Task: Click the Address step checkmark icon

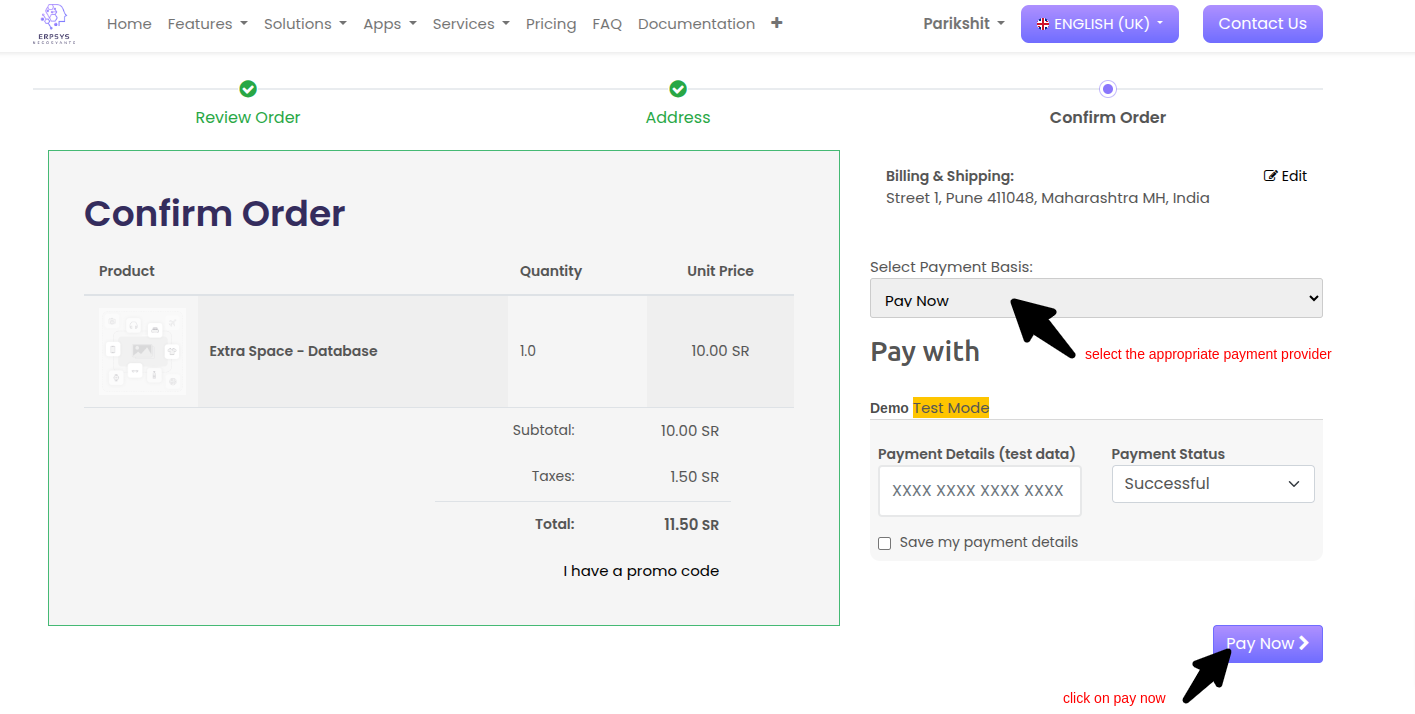Action: coord(678,89)
